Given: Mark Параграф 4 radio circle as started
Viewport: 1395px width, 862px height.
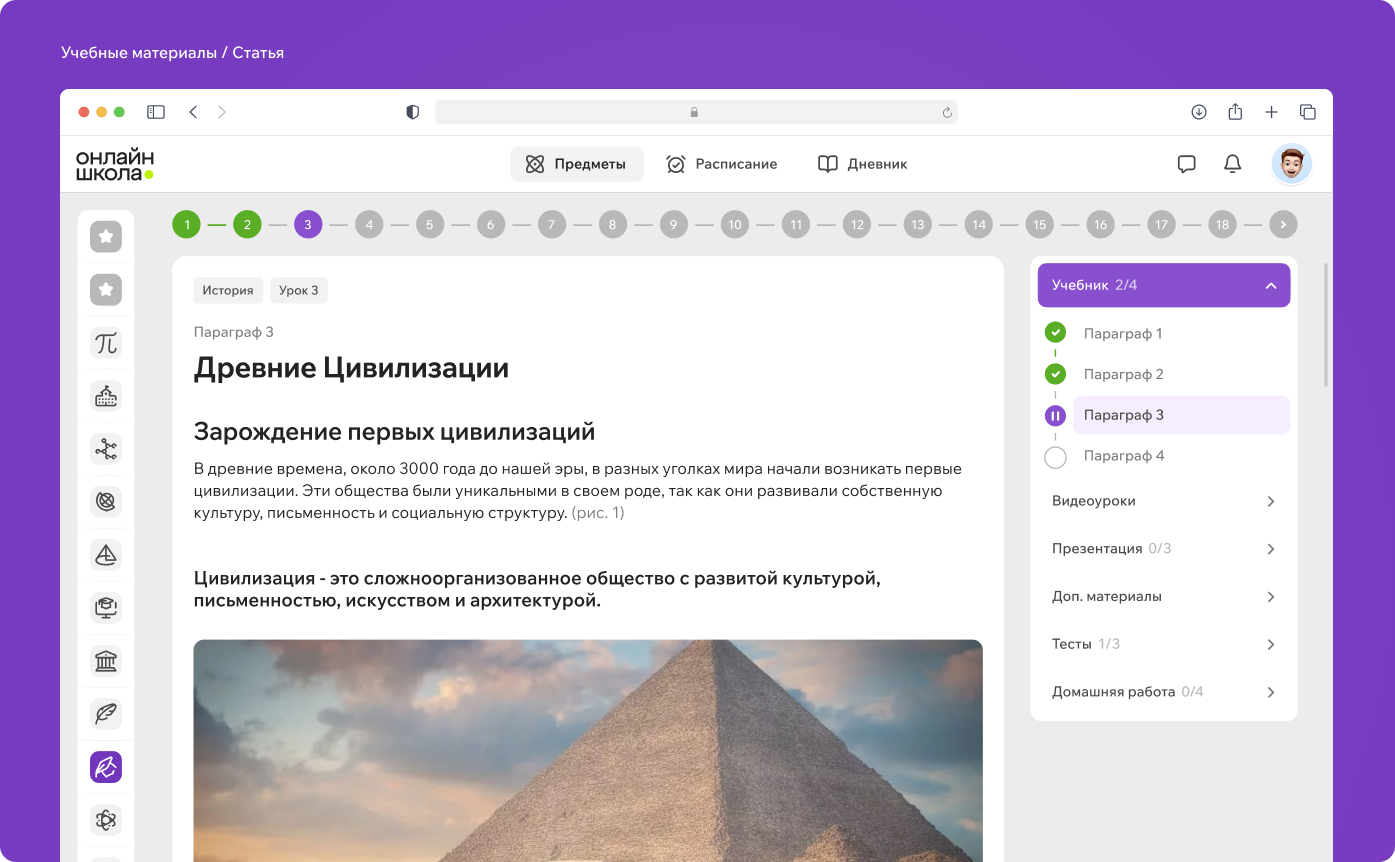Looking at the screenshot, I should point(1055,456).
